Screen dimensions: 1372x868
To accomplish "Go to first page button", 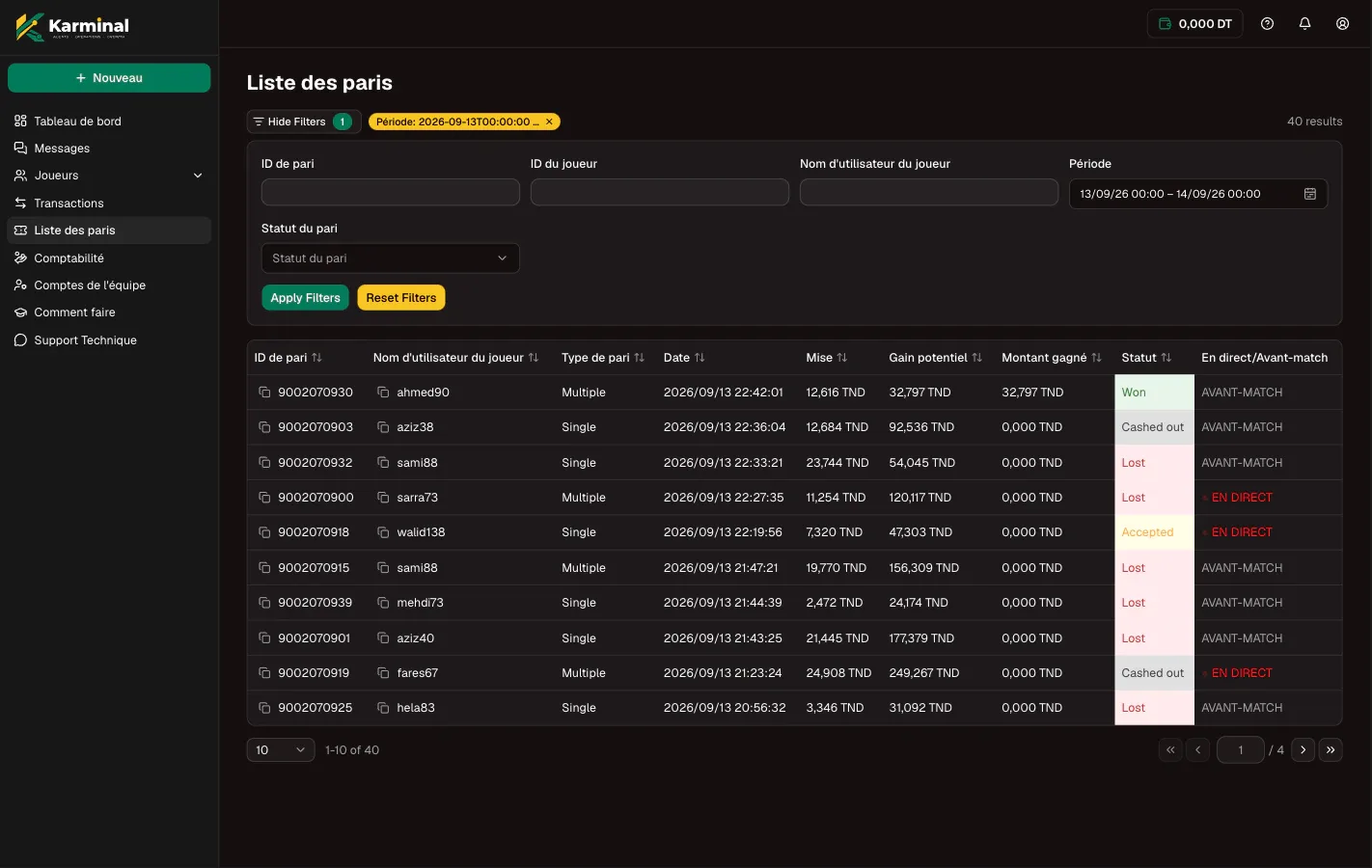I will [x=1170, y=750].
